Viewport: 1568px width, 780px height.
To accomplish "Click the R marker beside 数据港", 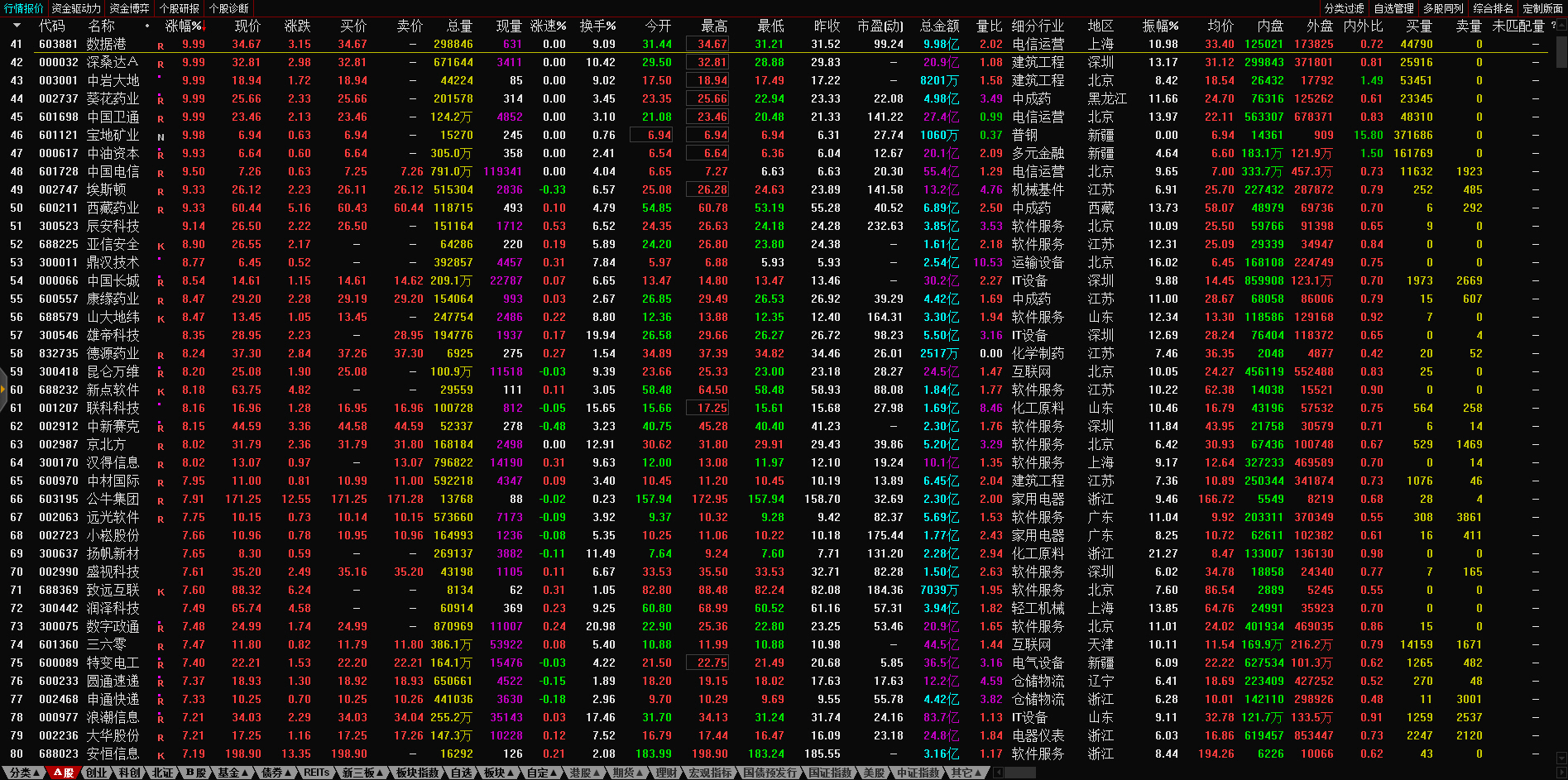I will coord(161,45).
